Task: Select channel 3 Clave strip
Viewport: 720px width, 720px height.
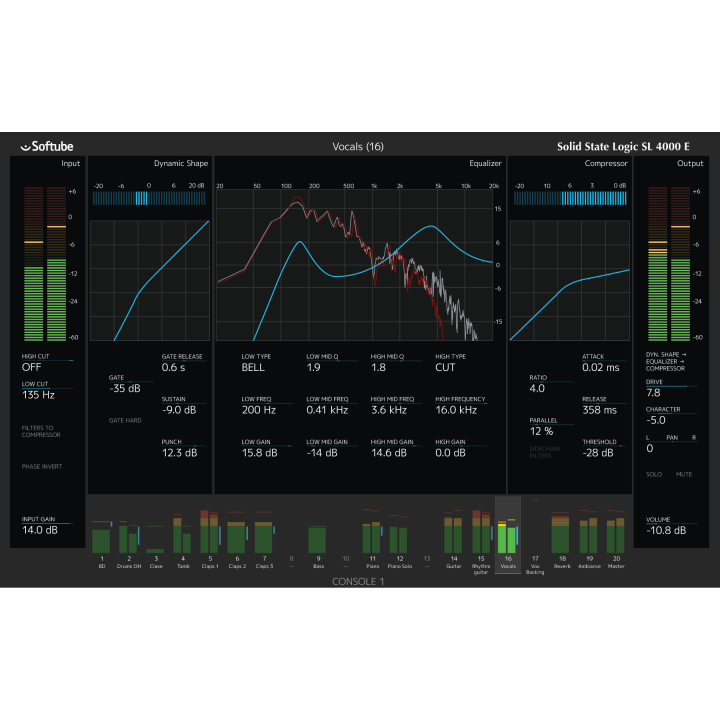Action: [156, 545]
